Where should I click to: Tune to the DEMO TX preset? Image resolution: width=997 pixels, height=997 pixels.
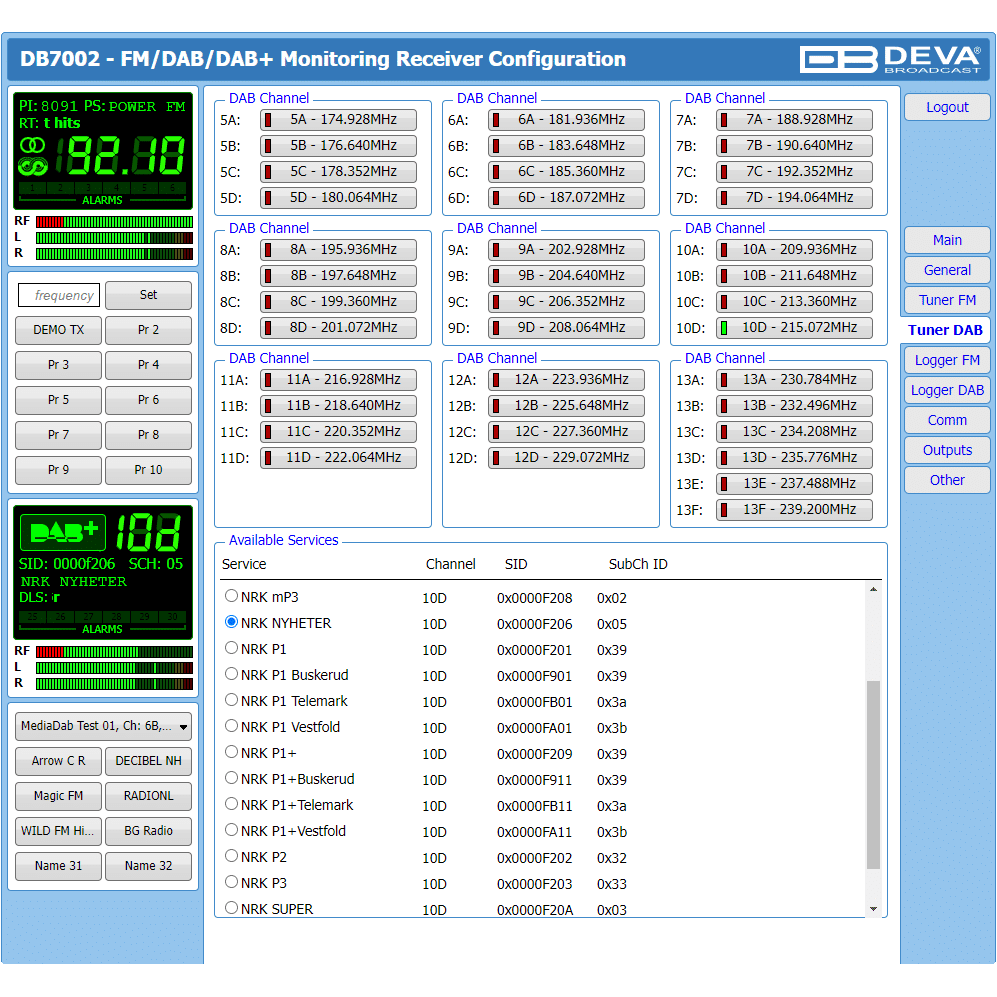[x=58, y=330]
